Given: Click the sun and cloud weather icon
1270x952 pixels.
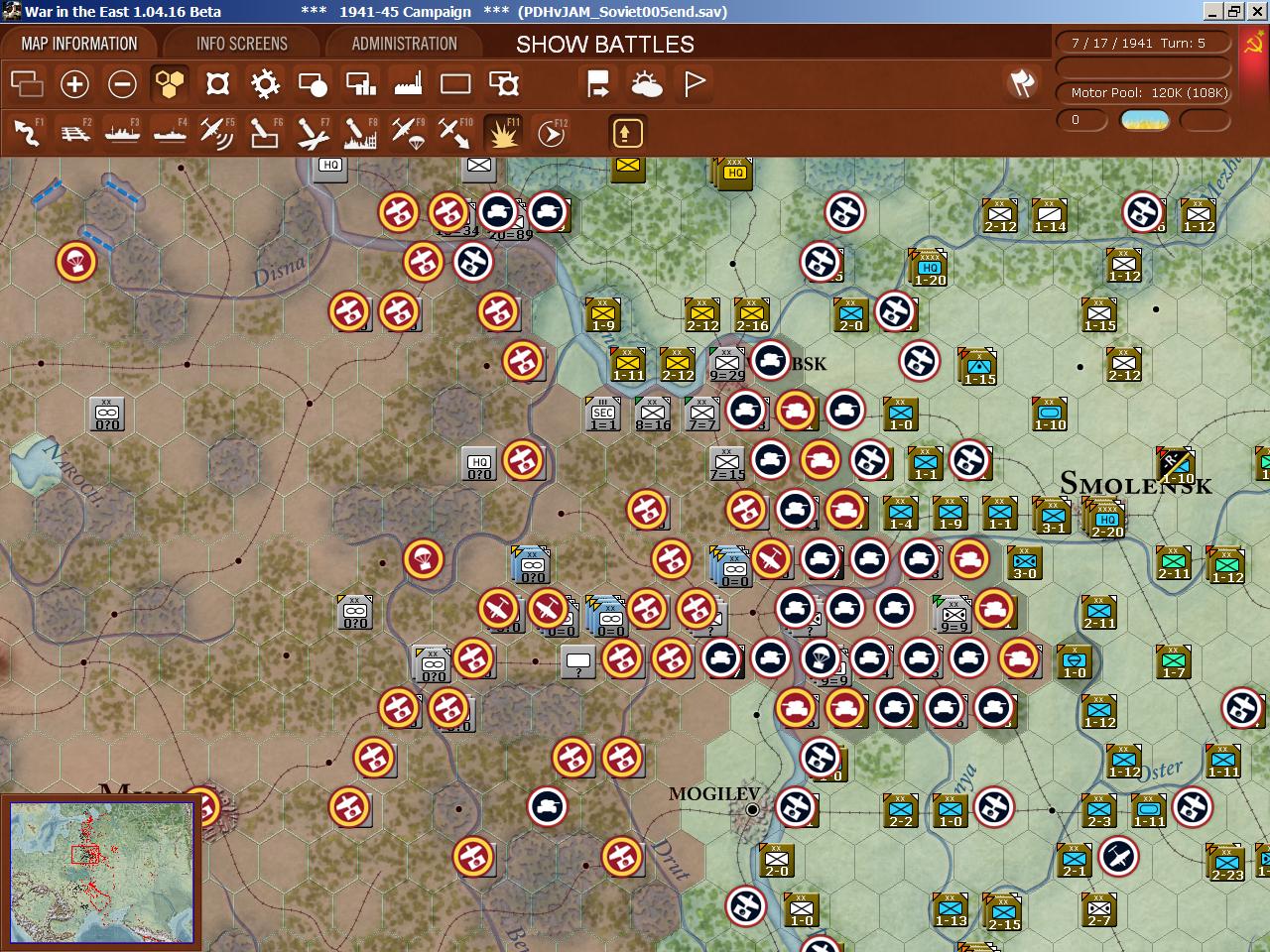Looking at the screenshot, I should [646, 84].
